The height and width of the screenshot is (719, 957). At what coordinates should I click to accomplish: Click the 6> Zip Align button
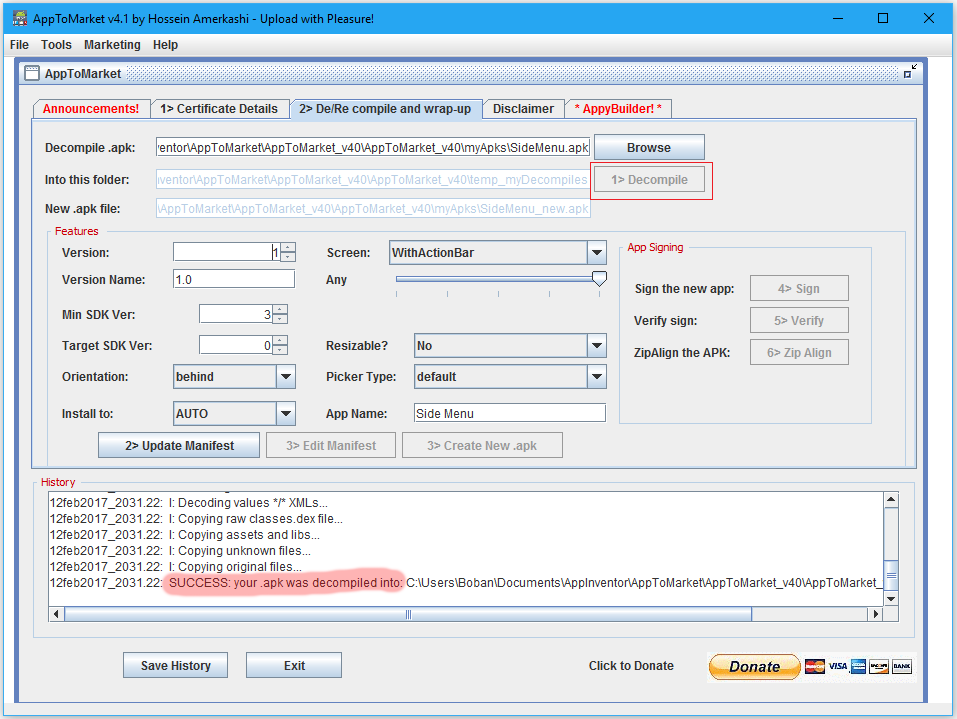[799, 352]
